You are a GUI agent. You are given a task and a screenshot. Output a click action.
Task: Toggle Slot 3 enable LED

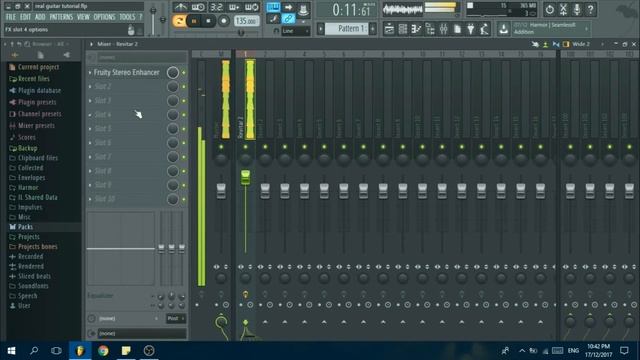click(184, 101)
